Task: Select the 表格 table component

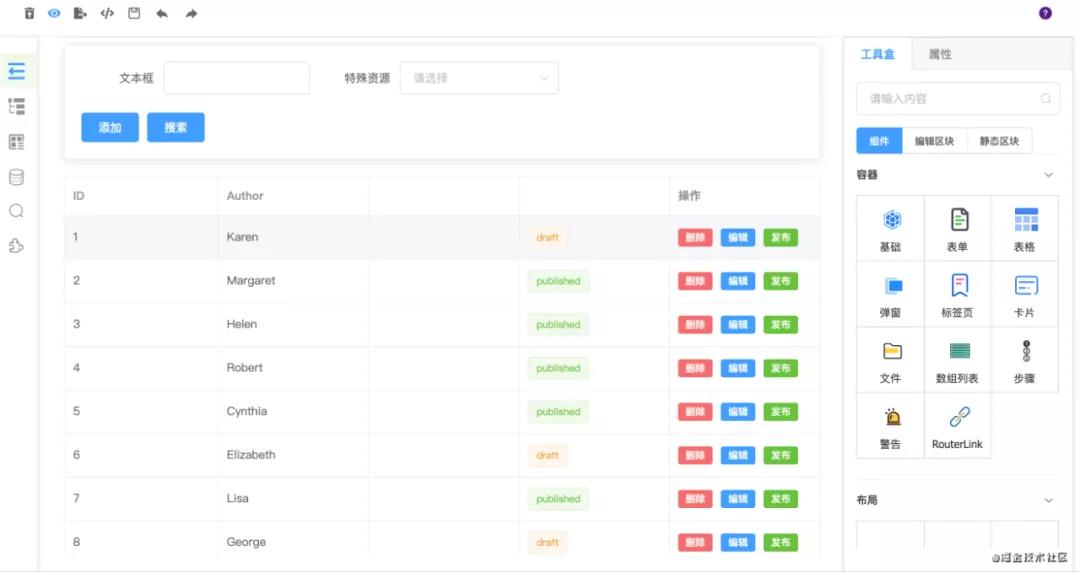Action: pyautogui.click(x=1025, y=229)
